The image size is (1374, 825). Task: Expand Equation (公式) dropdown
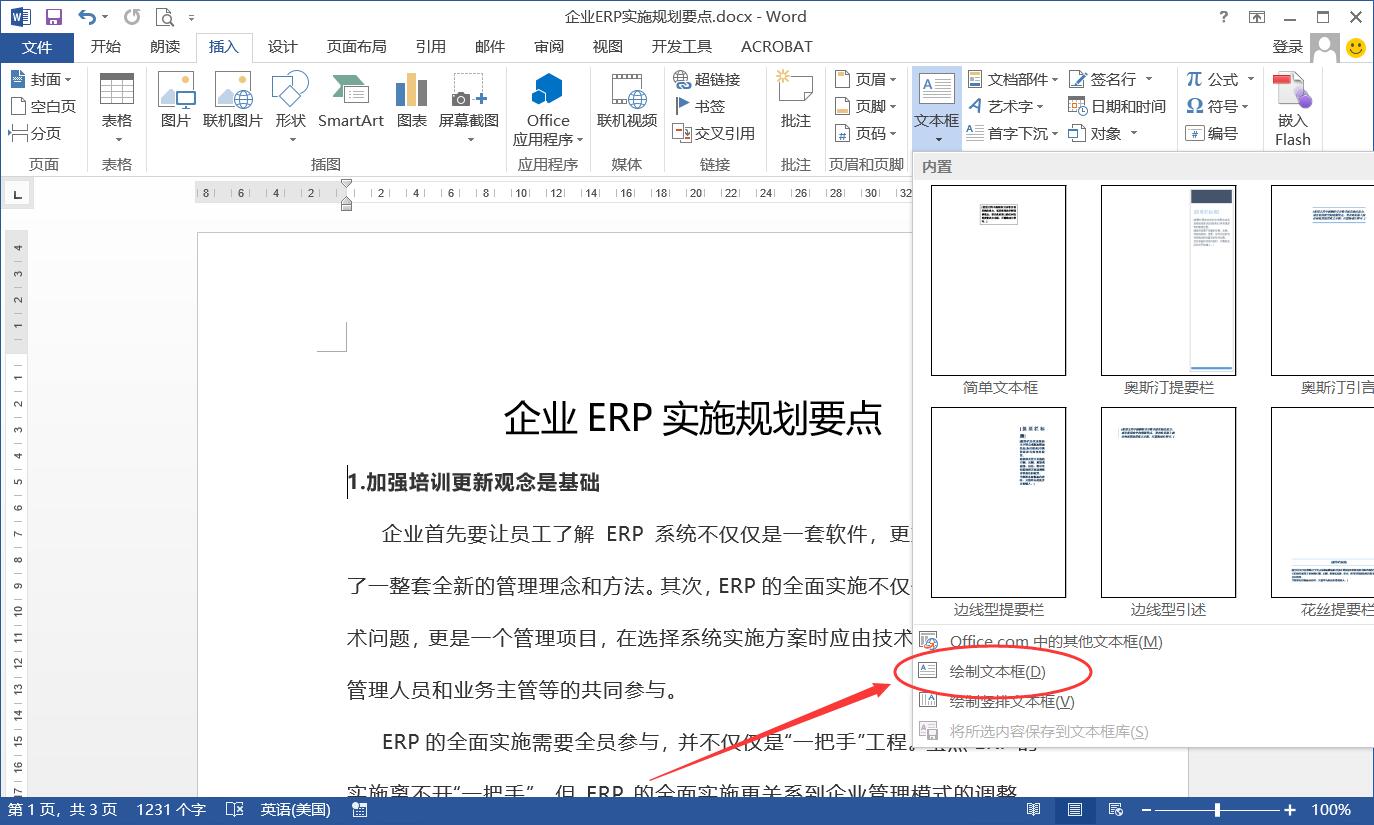[1219, 79]
